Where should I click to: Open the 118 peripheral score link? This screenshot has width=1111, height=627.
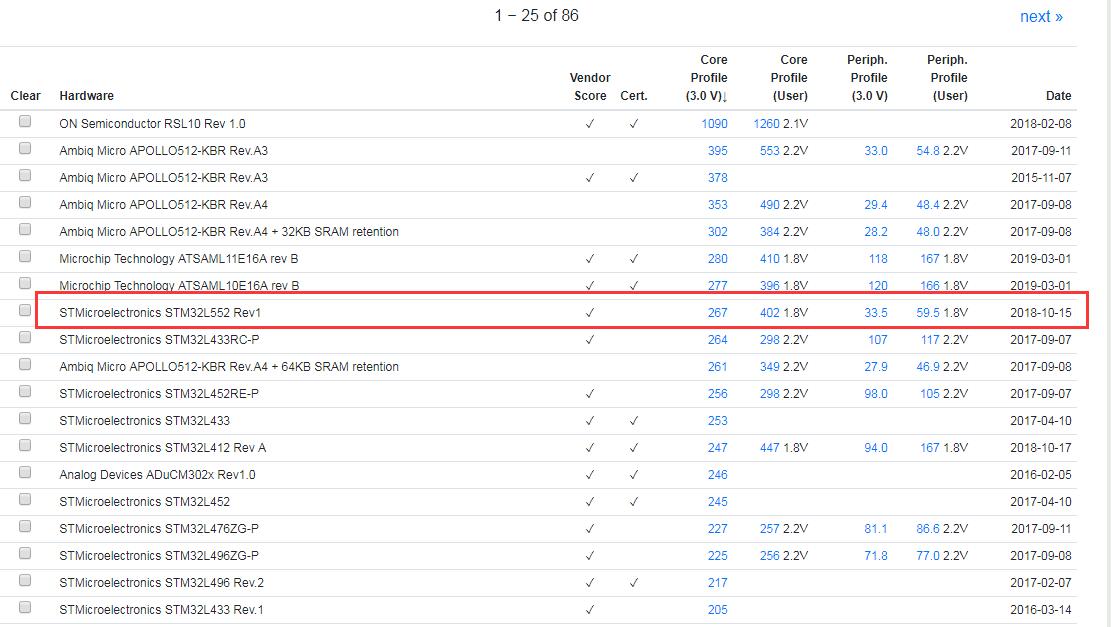point(878,259)
